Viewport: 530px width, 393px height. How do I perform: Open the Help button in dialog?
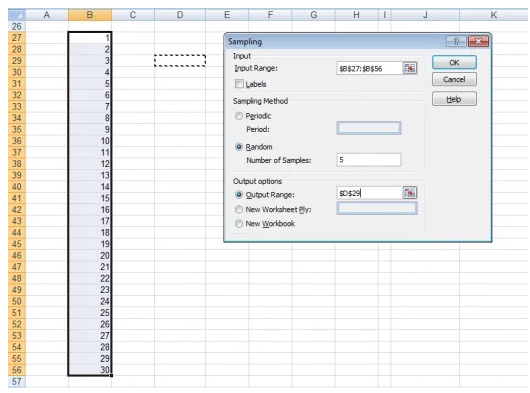[x=454, y=99]
